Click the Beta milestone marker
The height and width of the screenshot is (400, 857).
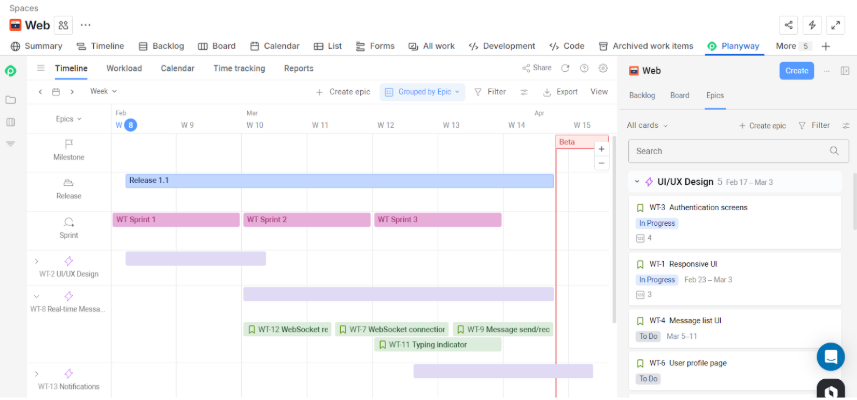pyautogui.click(x=582, y=142)
